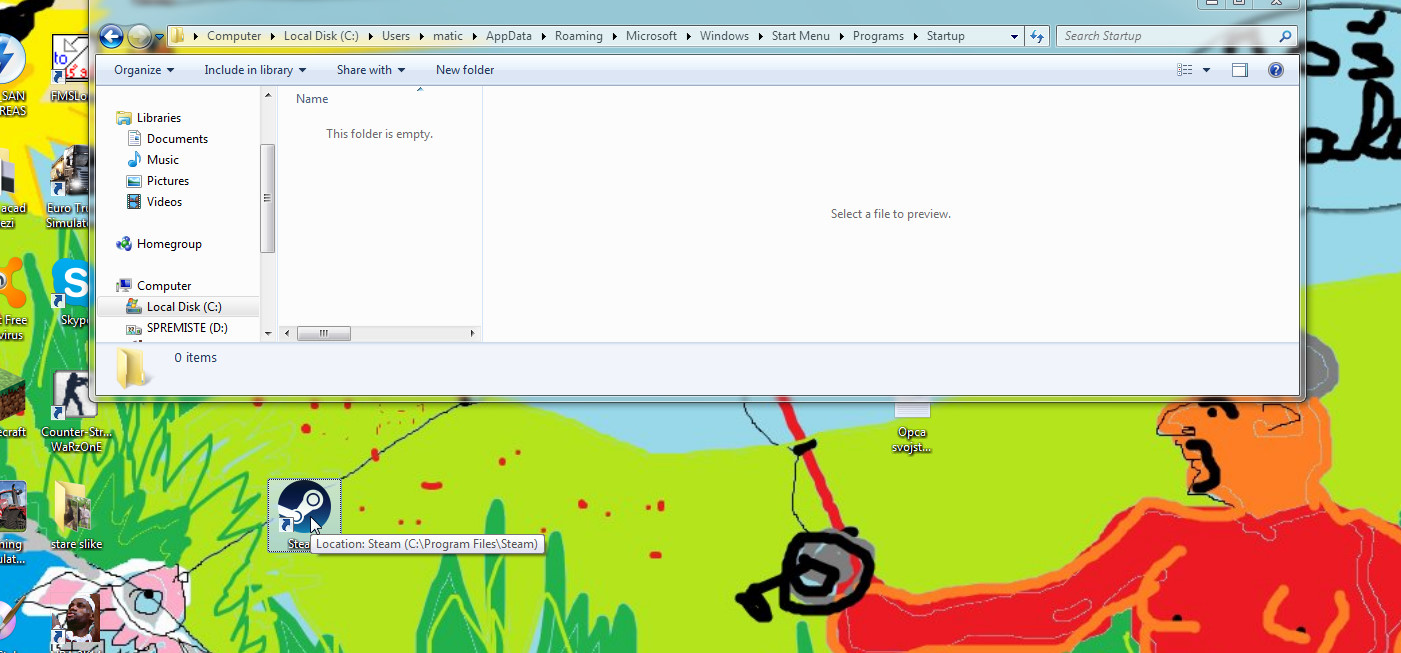Select the Skype desktop icon
The image size is (1401, 653).
(72, 294)
